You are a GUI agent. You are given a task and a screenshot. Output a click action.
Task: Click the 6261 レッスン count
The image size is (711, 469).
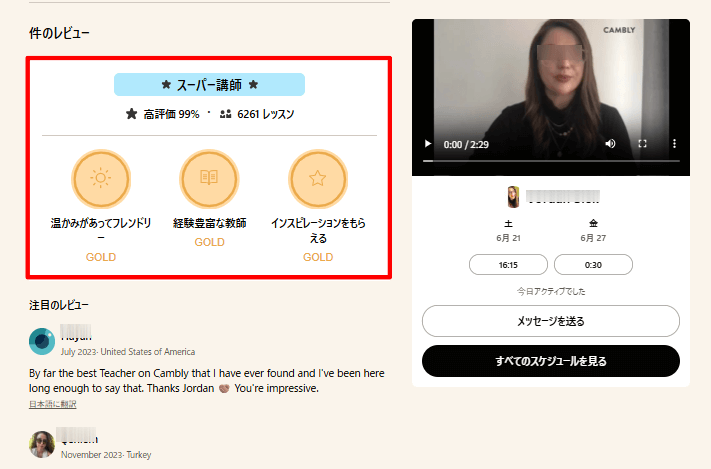[x=266, y=114]
